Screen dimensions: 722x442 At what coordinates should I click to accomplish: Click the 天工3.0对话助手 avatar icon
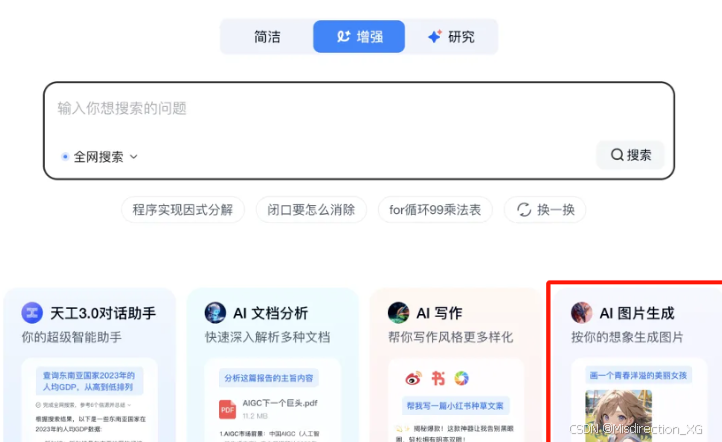click(x=32, y=313)
